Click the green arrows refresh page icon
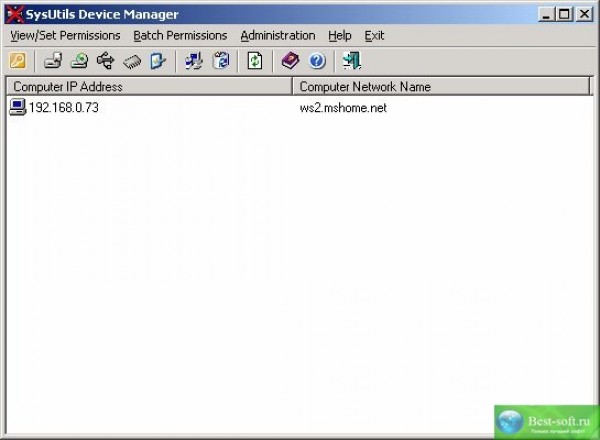The height and width of the screenshot is (440, 600). (255, 61)
